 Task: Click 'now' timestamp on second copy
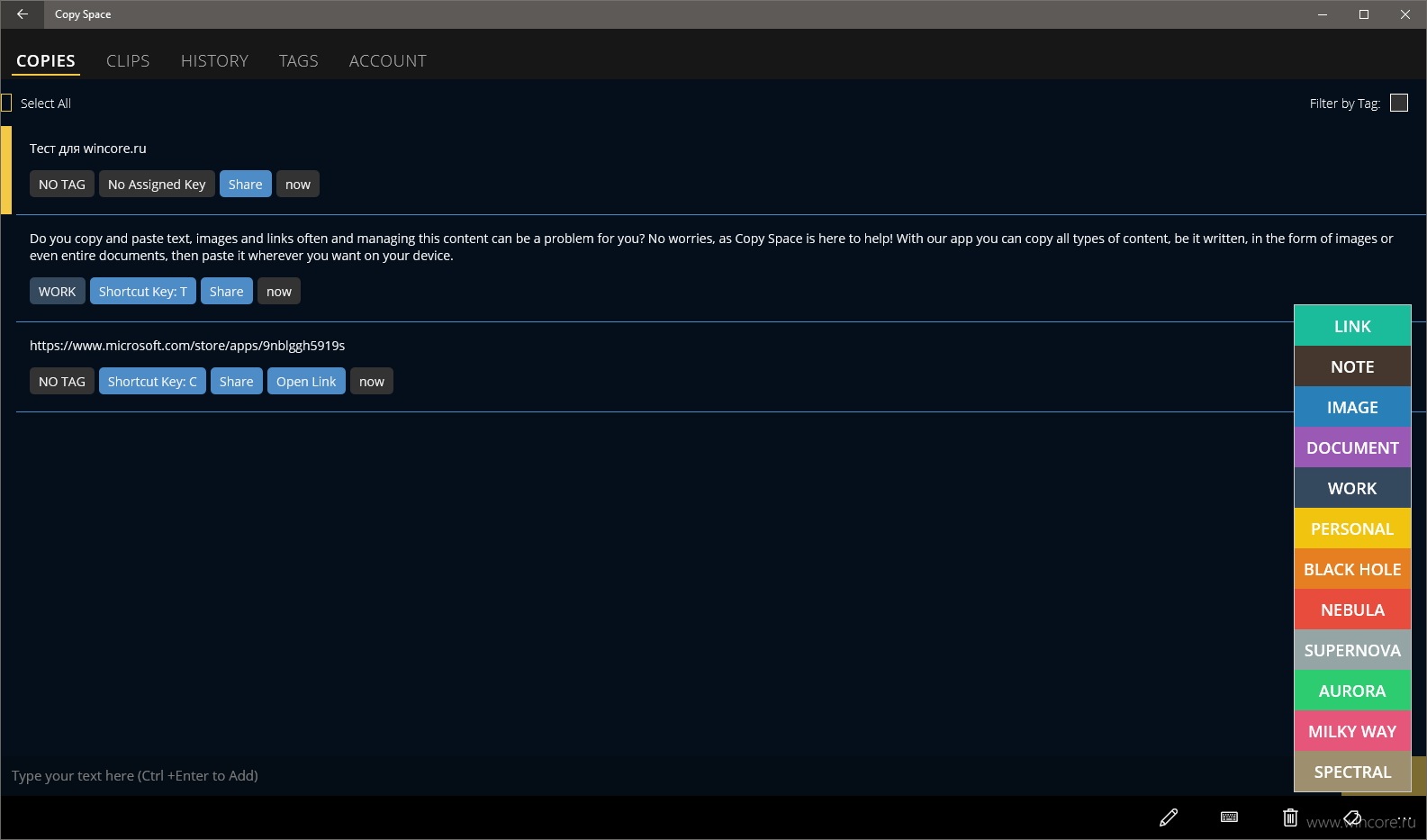coord(279,291)
